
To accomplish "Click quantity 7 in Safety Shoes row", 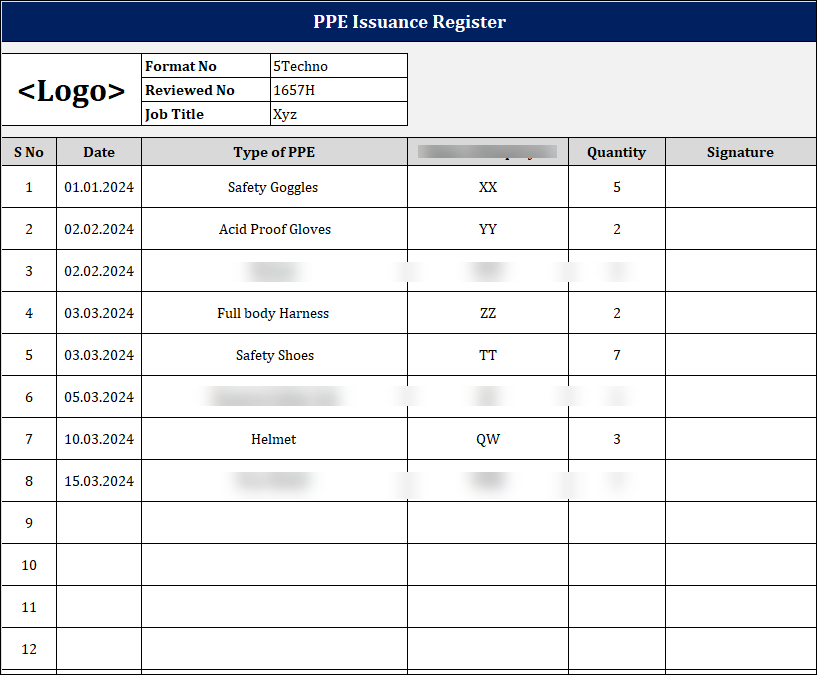I will point(617,355).
